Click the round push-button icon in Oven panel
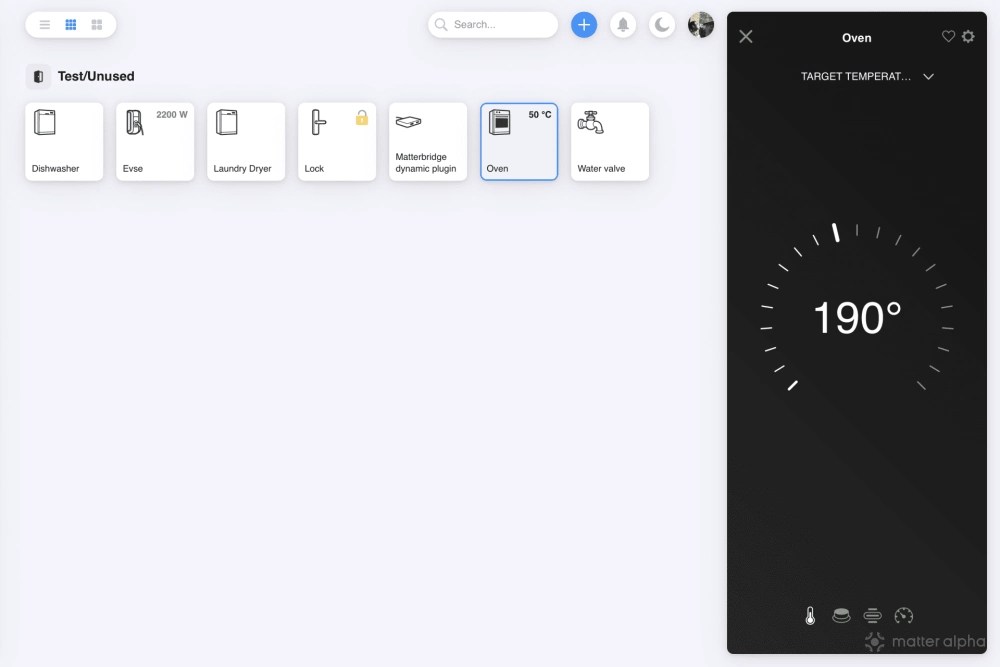 click(842, 615)
